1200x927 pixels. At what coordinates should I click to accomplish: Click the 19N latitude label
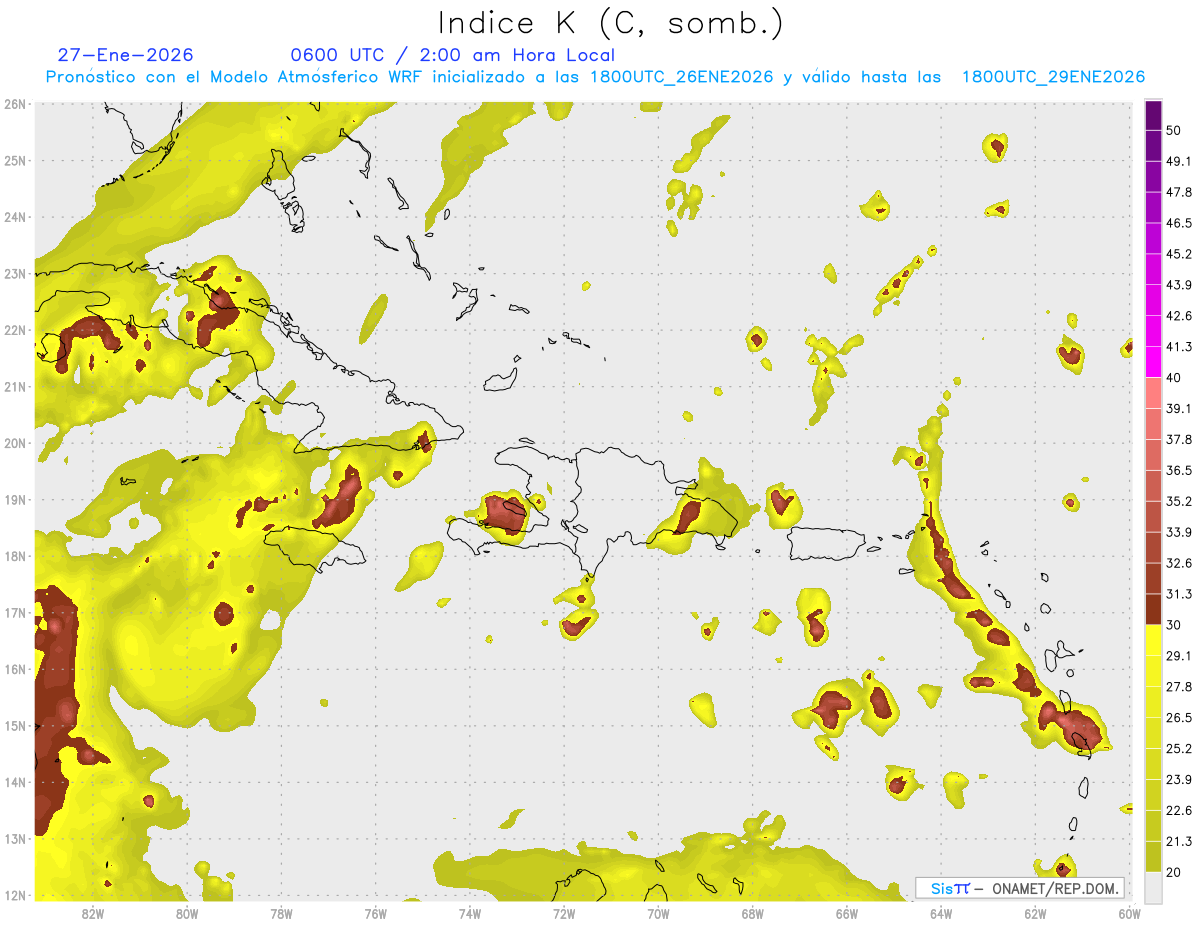click(x=15, y=499)
